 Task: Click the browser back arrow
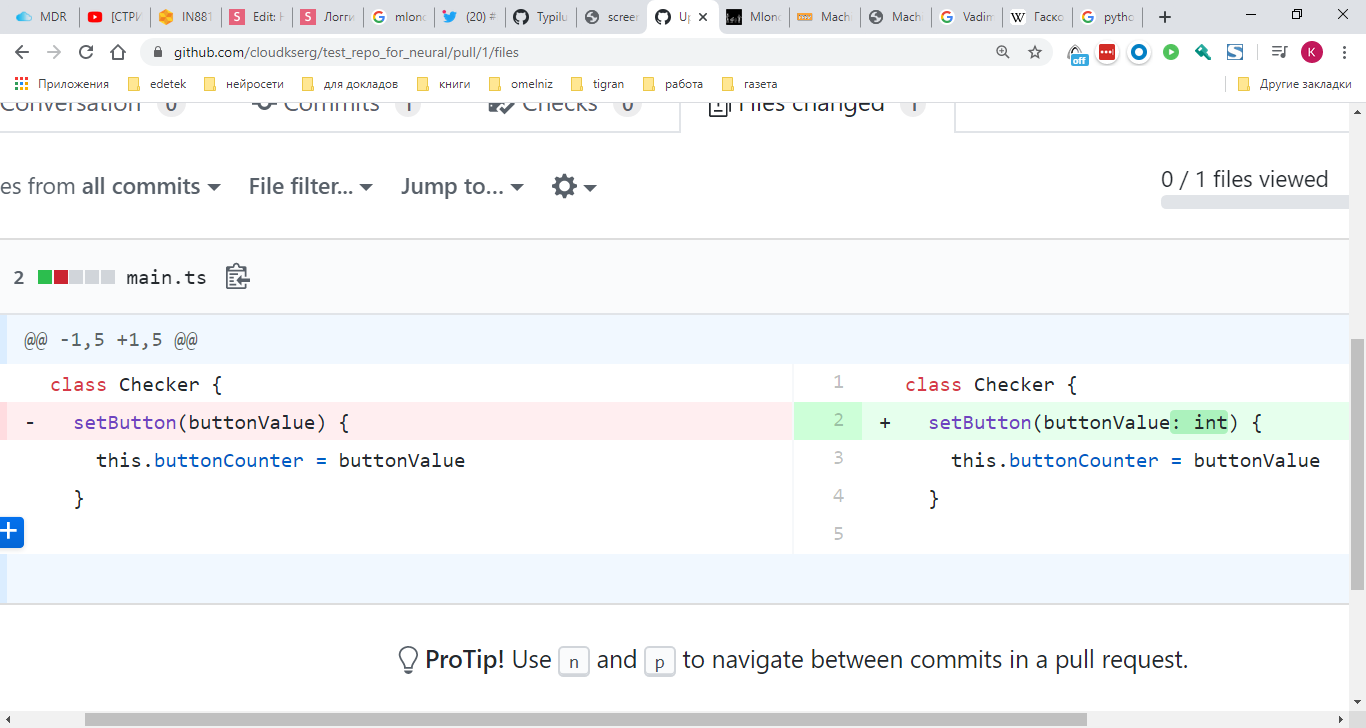coord(22,52)
